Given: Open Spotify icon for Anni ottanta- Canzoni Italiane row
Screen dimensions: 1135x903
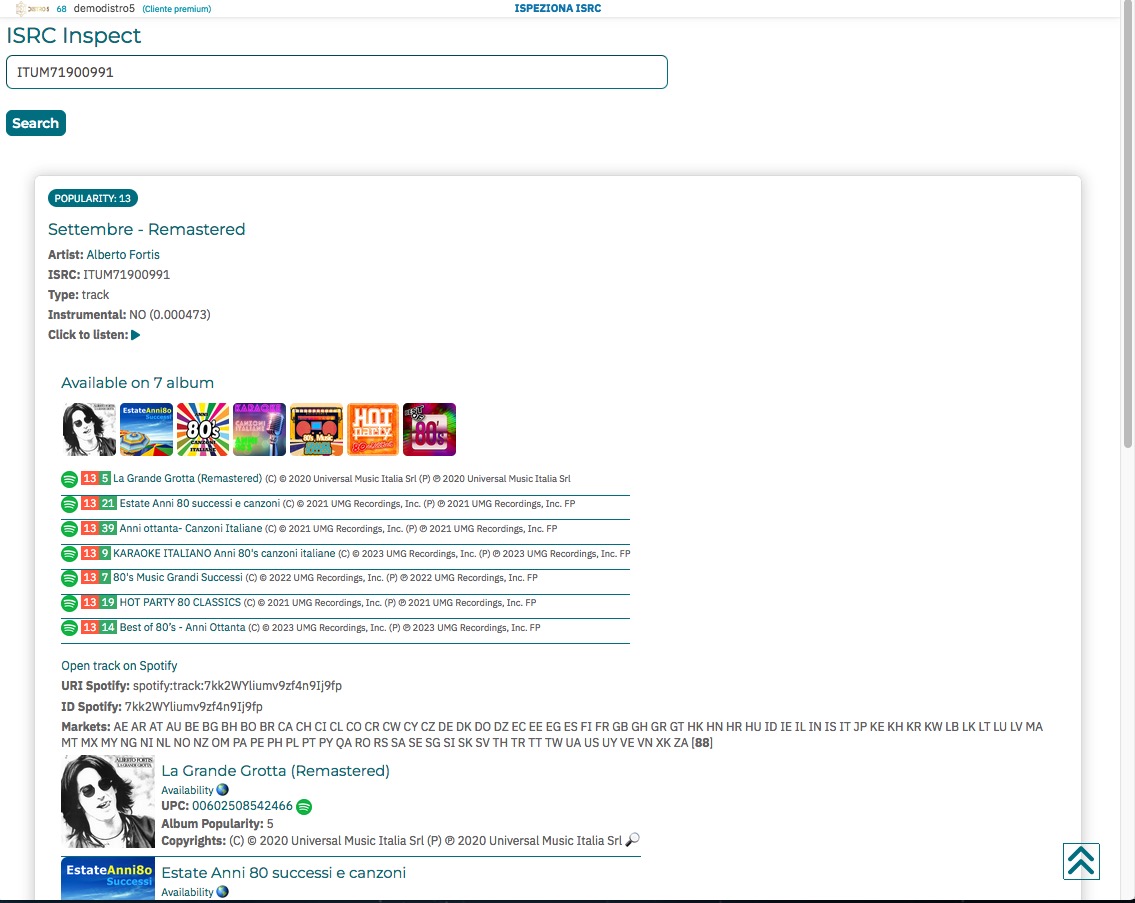Looking at the screenshot, I should [69, 529].
